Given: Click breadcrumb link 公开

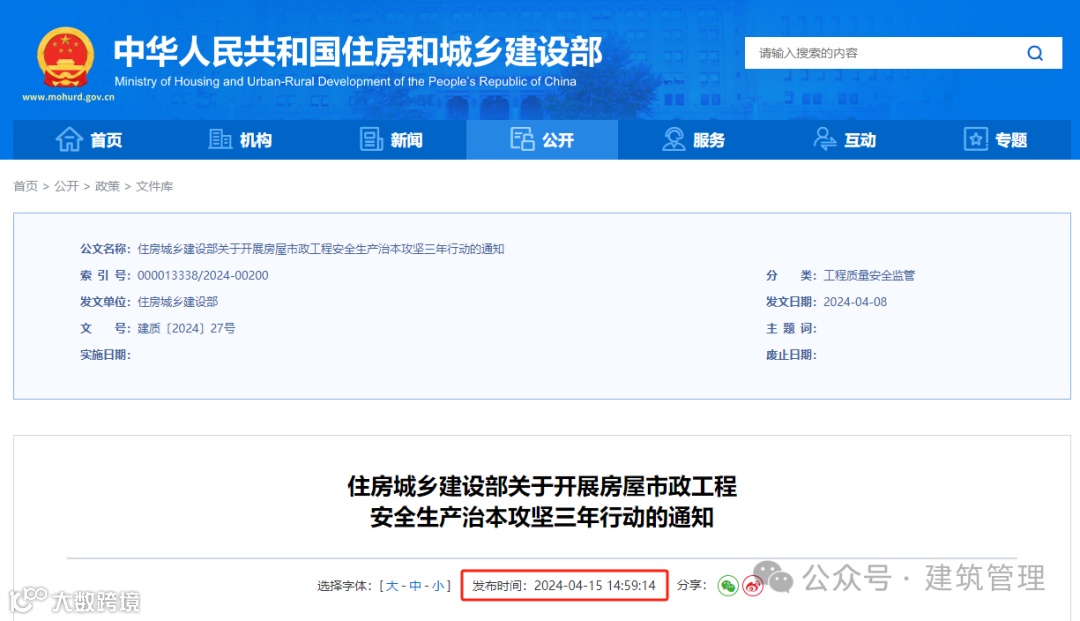Looking at the screenshot, I should point(67,186).
